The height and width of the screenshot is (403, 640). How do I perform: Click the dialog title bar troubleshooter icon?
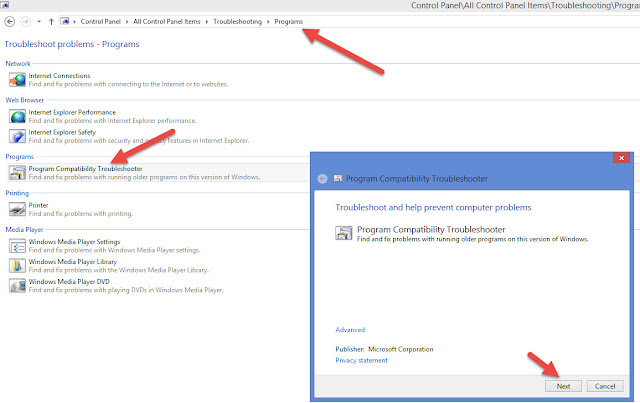(338, 178)
